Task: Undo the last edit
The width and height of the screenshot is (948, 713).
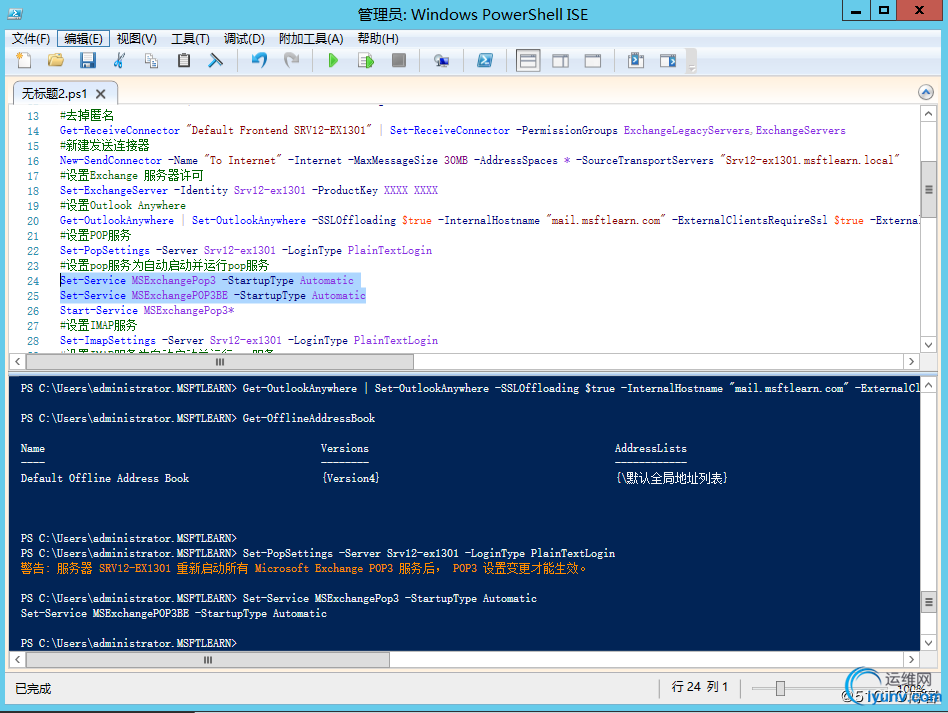Action: tap(259, 60)
